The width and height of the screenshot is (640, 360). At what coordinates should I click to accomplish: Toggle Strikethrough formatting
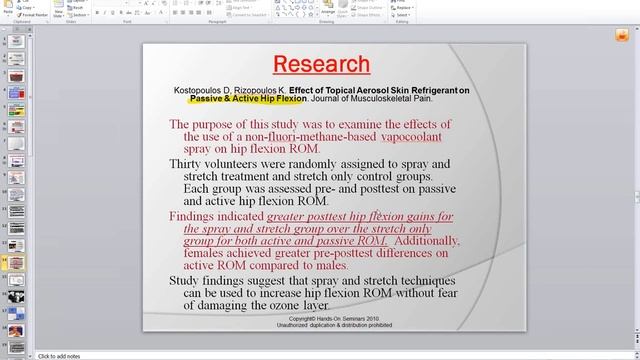coord(129,13)
